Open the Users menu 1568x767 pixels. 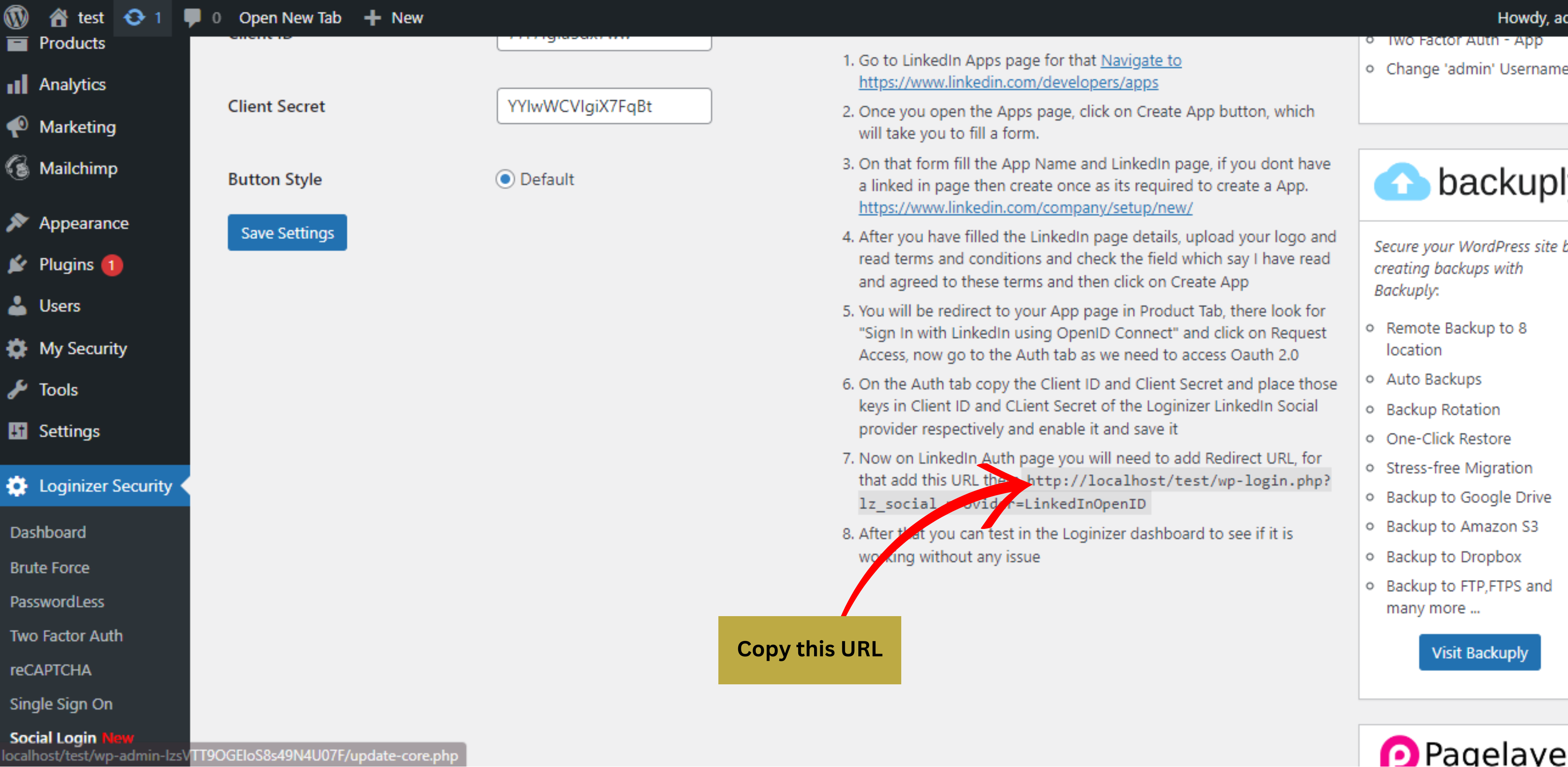(60, 306)
